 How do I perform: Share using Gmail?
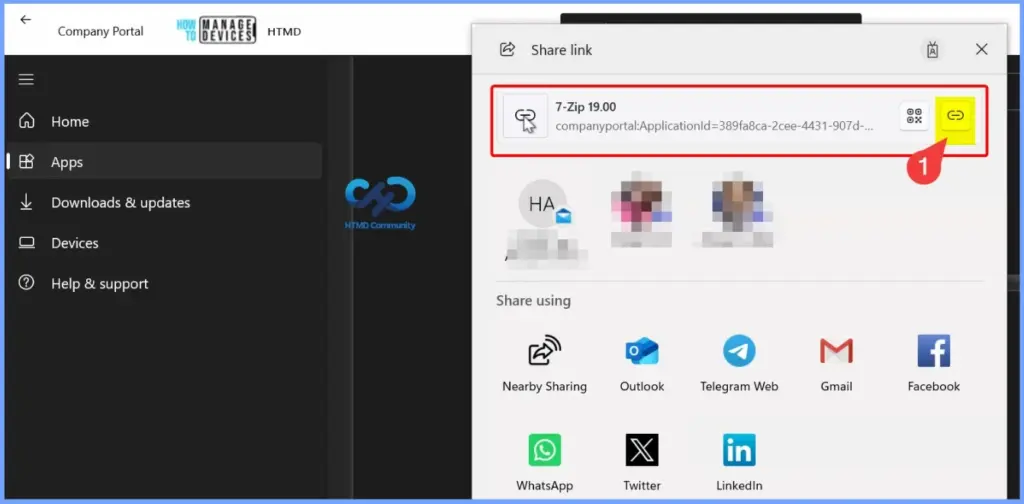tap(836, 363)
